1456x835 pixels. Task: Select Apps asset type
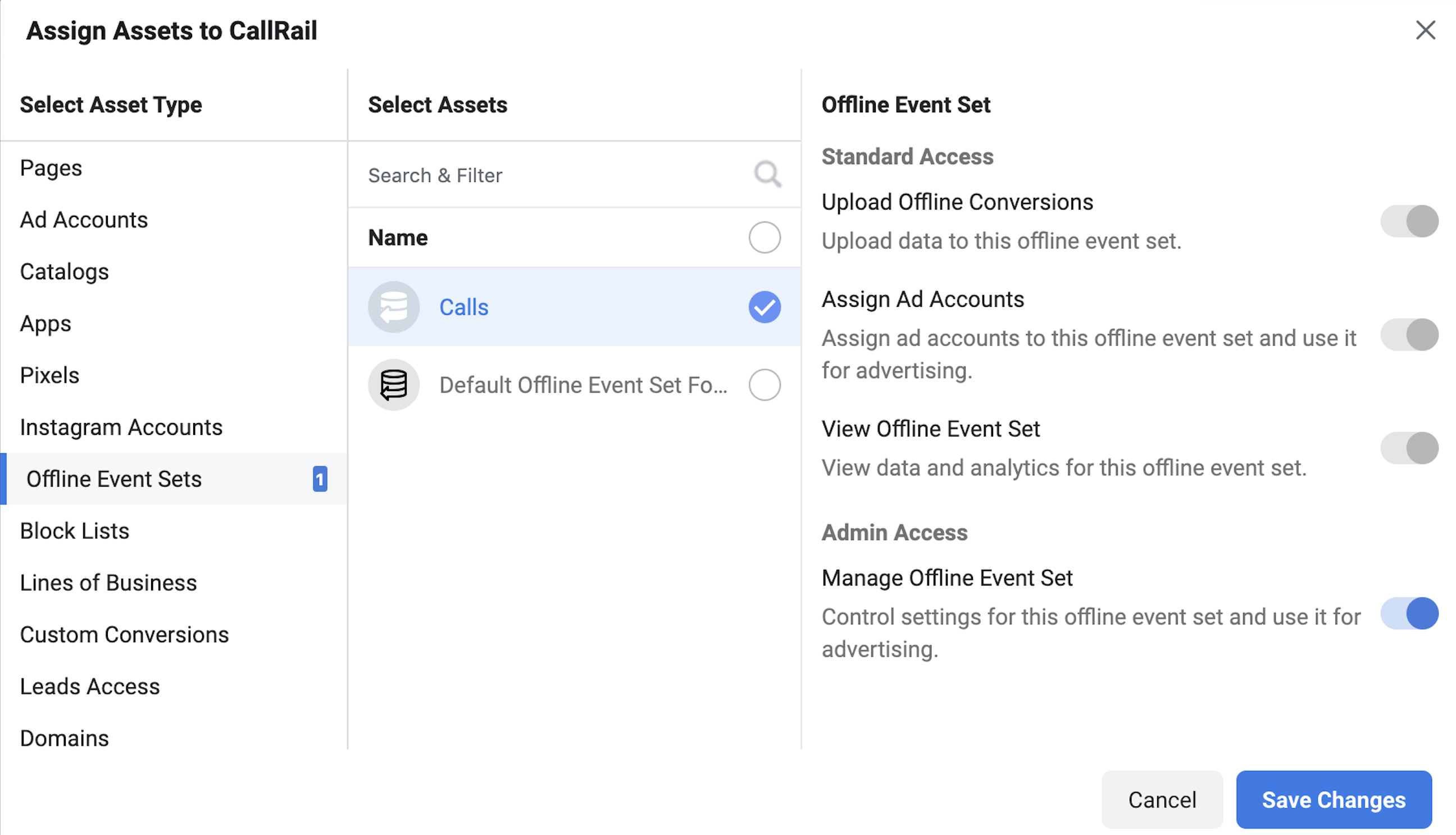pyautogui.click(x=174, y=324)
